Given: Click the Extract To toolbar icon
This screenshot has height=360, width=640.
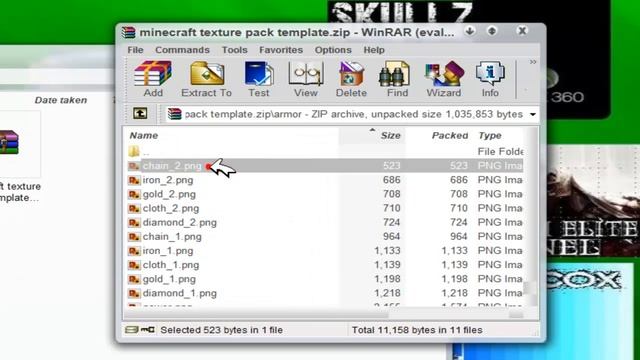Looking at the screenshot, I should click(207, 79).
